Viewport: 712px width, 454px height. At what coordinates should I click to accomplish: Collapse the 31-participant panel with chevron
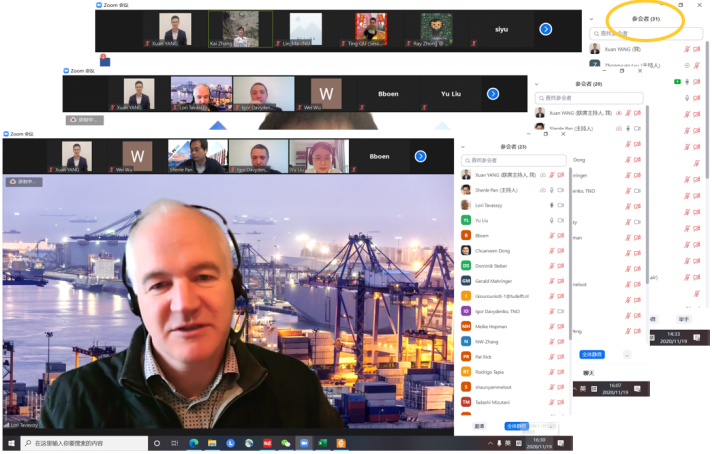[x=591, y=19]
